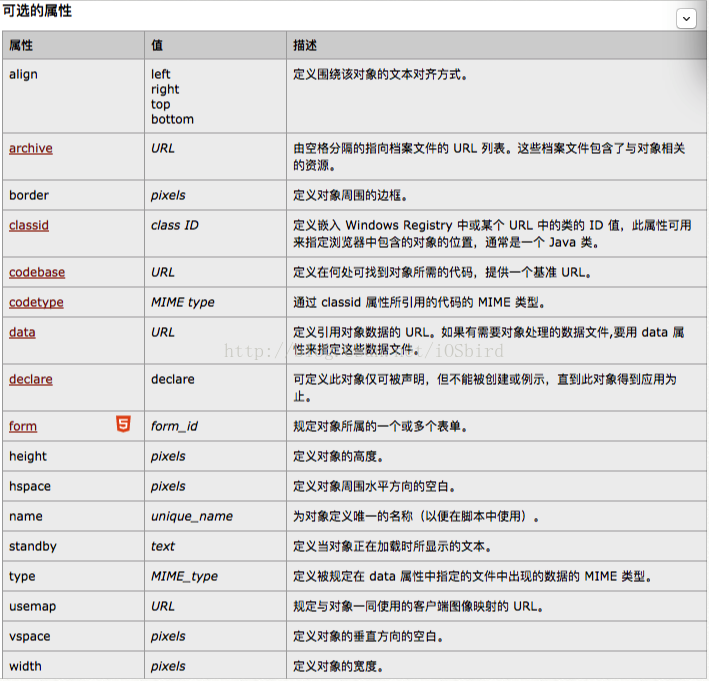The height and width of the screenshot is (681, 709).
Task: Select 'pixels' value in hspace row
Action: tap(168, 486)
